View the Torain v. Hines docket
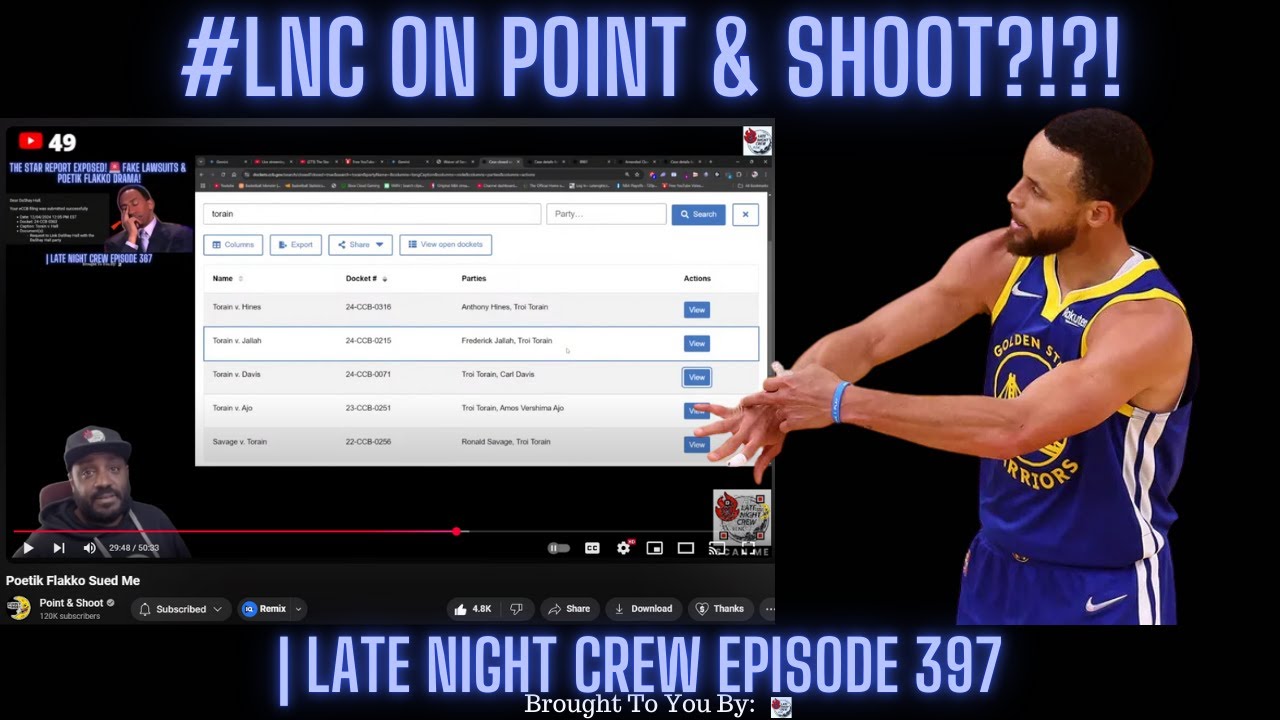Viewport: 1280px width, 720px height. (x=697, y=310)
